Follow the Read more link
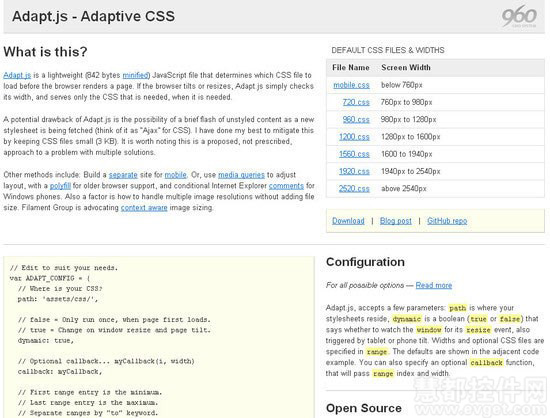Image resolution: width=550 pixels, height=418 pixels. tap(434, 285)
